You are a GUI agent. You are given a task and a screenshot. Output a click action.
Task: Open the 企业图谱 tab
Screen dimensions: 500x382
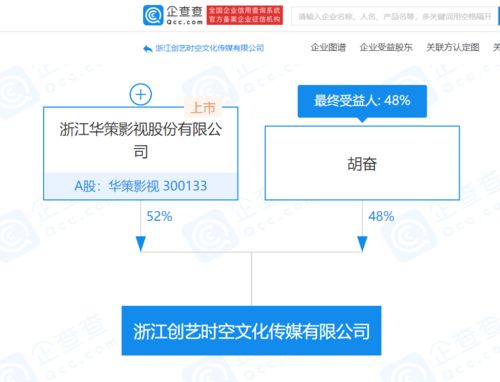(328, 47)
